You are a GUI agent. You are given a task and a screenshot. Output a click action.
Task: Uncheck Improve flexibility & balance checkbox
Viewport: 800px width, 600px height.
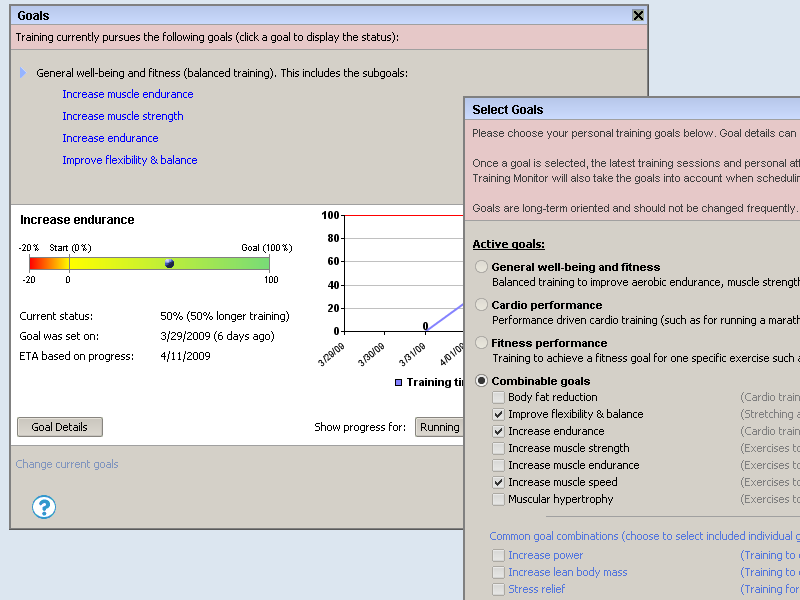(x=498, y=414)
